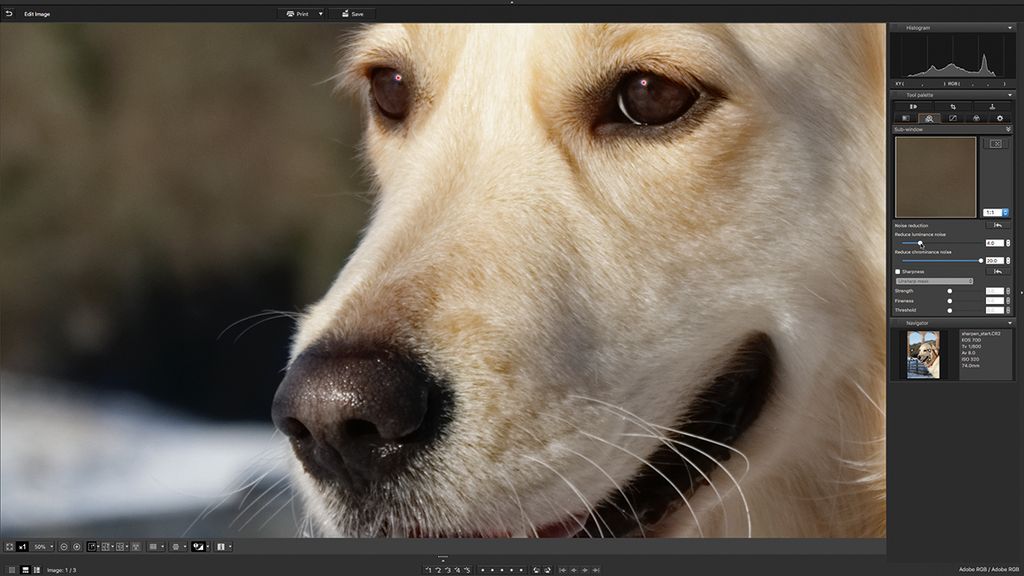Click the Save button at the top
The height and width of the screenshot is (576, 1024).
pyautogui.click(x=352, y=14)
